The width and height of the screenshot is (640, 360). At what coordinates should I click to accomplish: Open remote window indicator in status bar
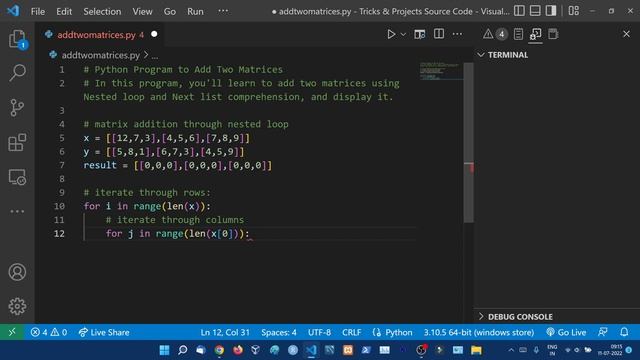[x=12, y=332]
